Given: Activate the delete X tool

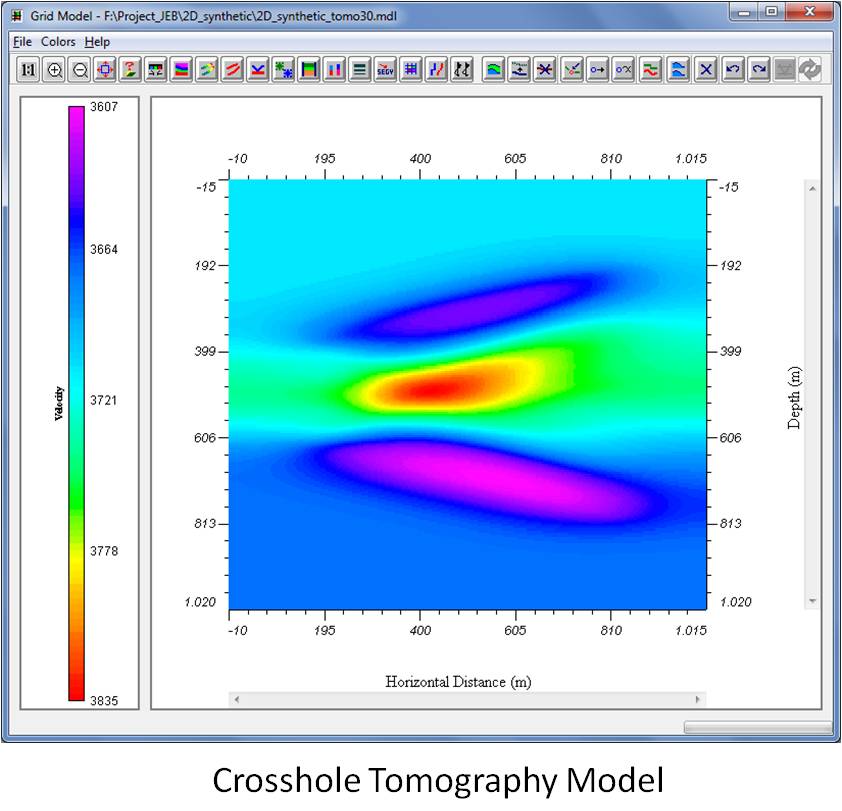Looking at the screenshot, I should pyautogui.click(x=705, y=70).
